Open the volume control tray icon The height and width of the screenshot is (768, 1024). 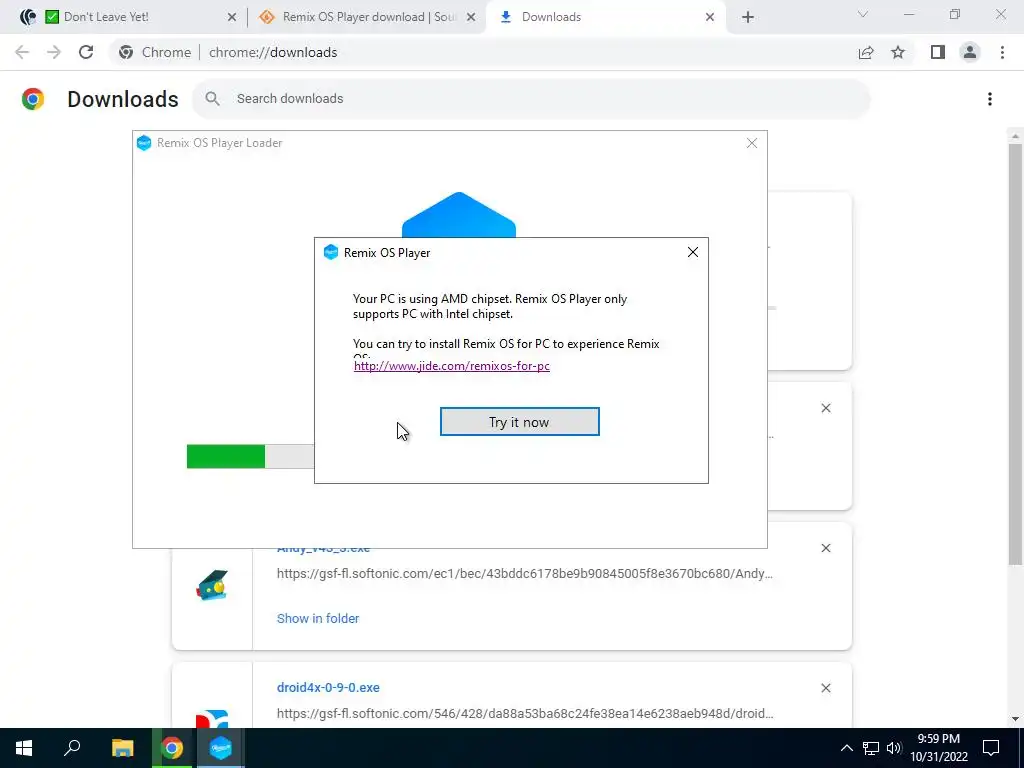tap(893, 748)
